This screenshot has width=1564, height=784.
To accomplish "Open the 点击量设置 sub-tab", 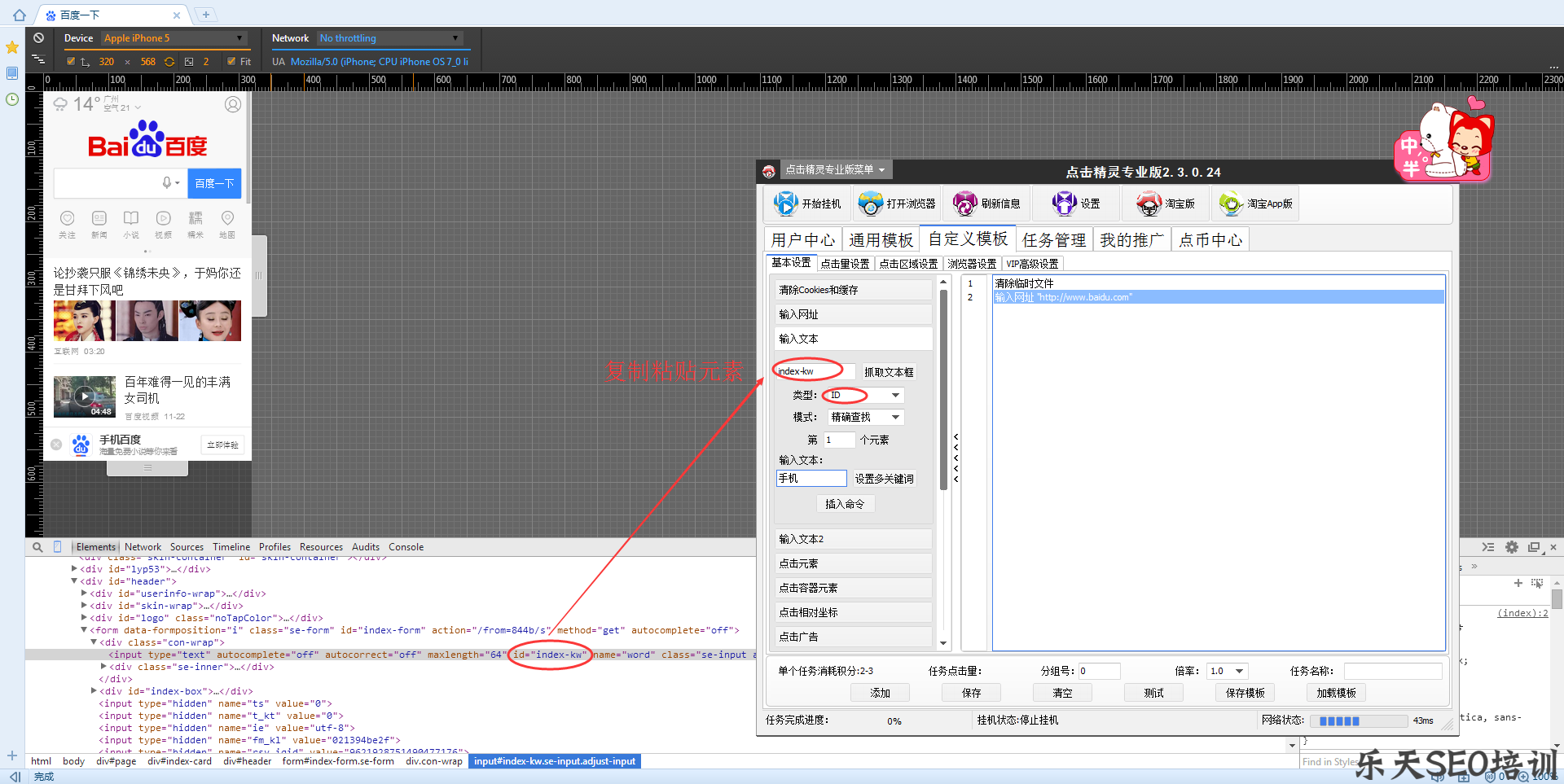I will click(x=845, y=264).
